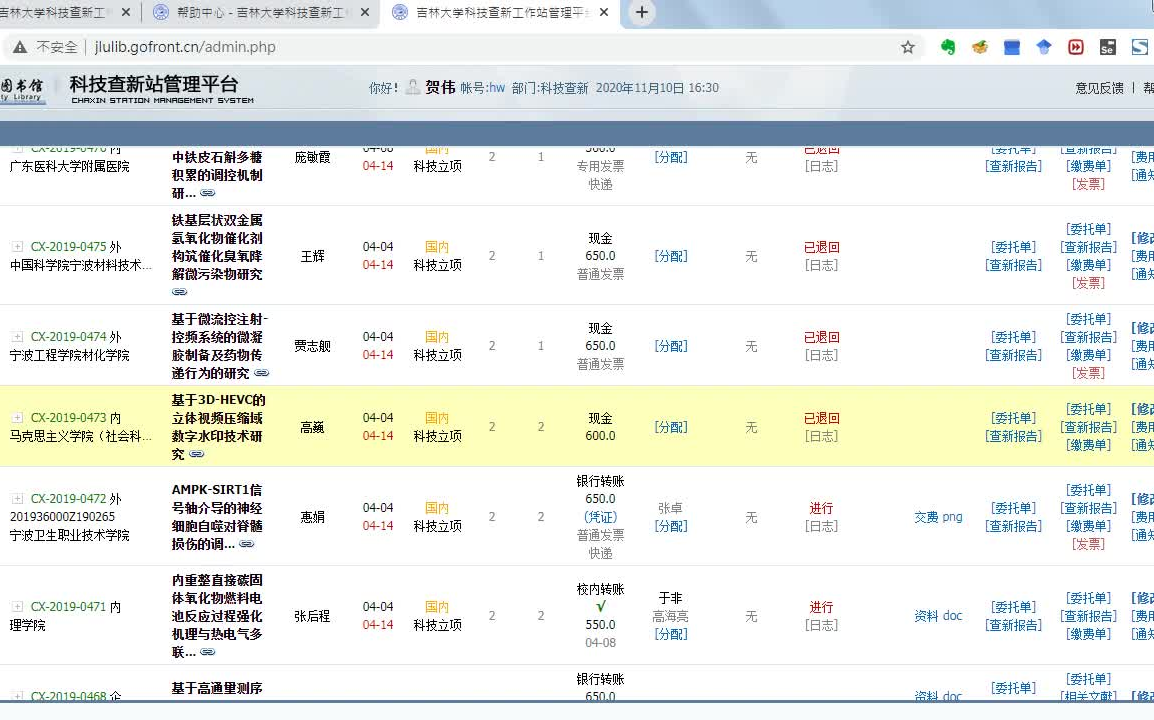Open the Selenium IDE extension icon
Image resolution: width=1154 pixels, height=720 pixels.
click(1107, 46)
